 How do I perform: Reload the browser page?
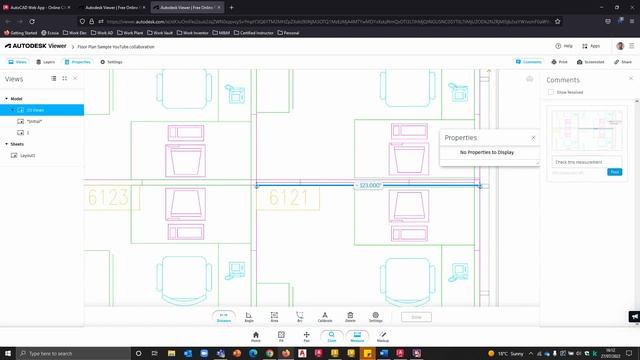click(x=32, y=21)
